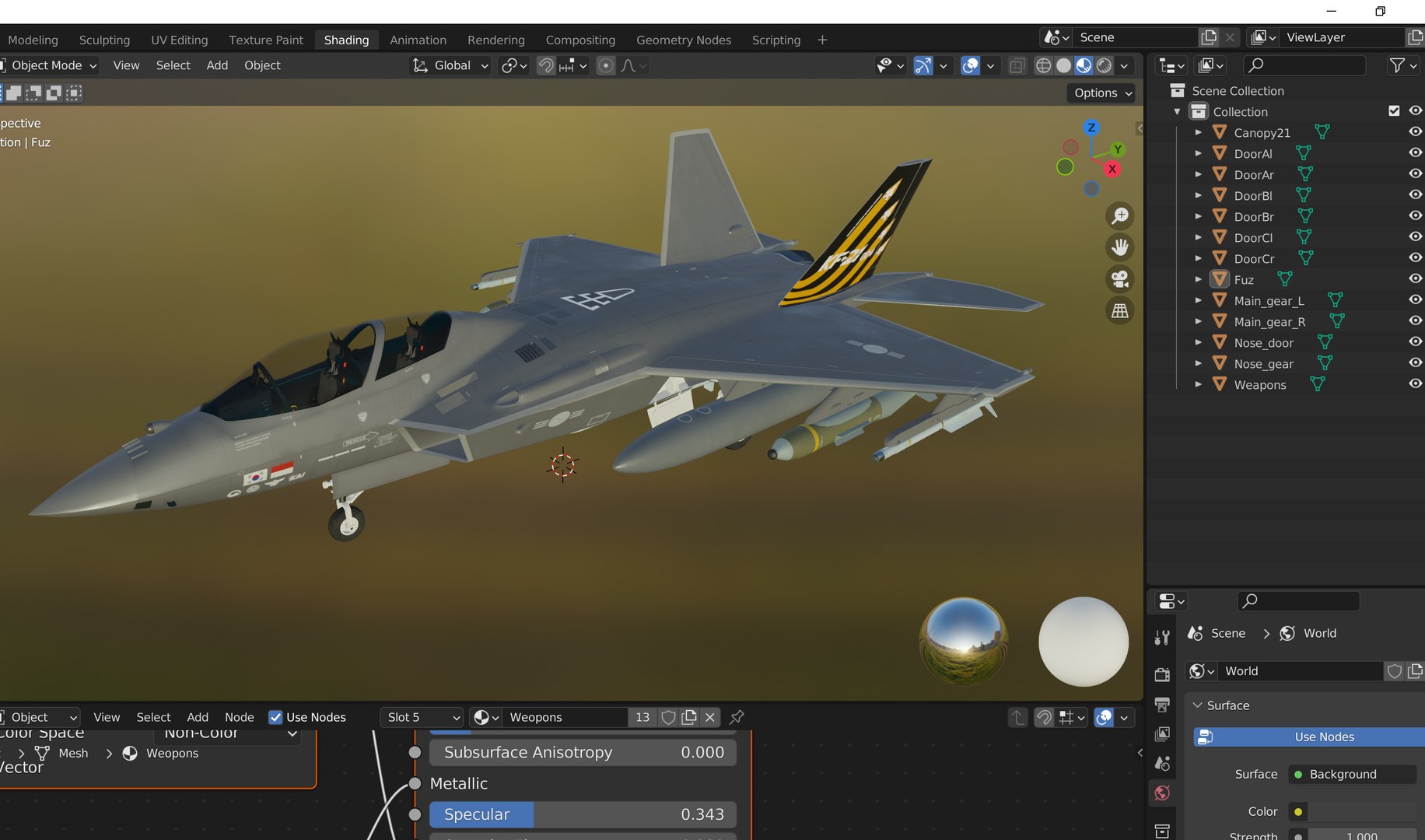The height and width of the screenshot is (840, 1425).
Task: Duplicate the Weopons material
Action: pos(689,717)
